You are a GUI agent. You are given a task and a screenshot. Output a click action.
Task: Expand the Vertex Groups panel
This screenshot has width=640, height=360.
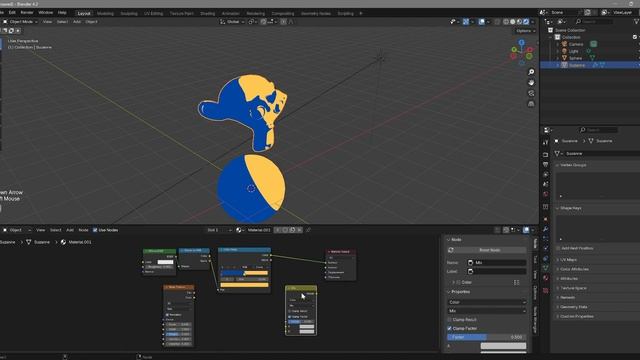tap(573, 165)
